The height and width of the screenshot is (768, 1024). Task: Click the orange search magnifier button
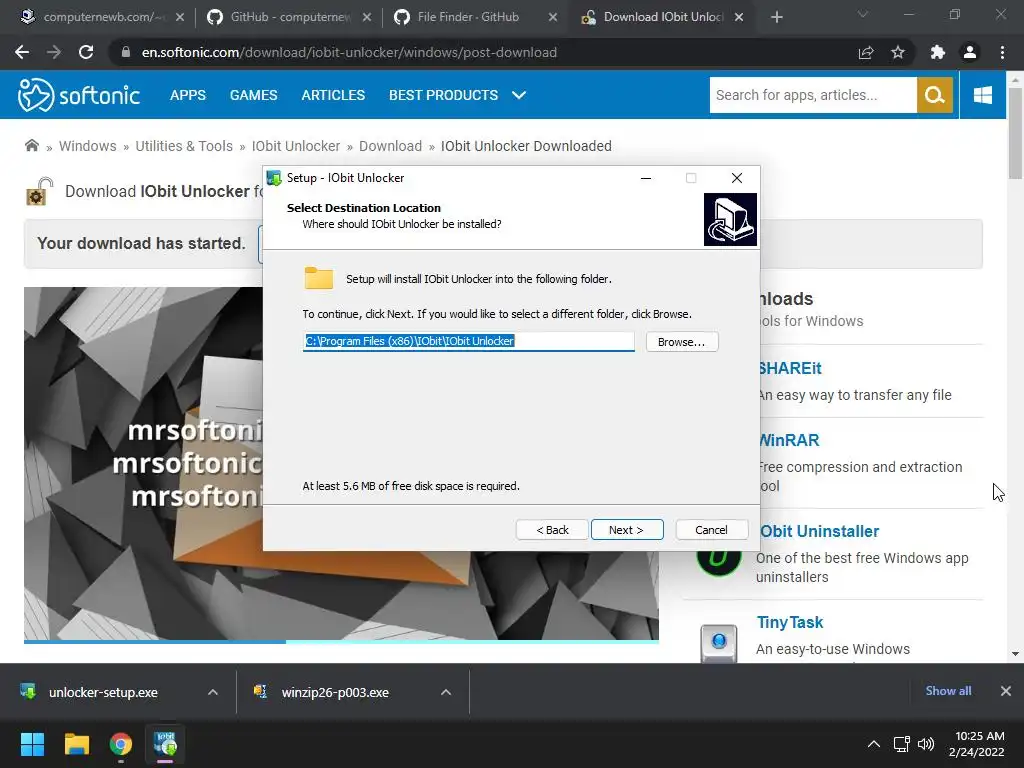pyautogui.click(x=935, y=95)
